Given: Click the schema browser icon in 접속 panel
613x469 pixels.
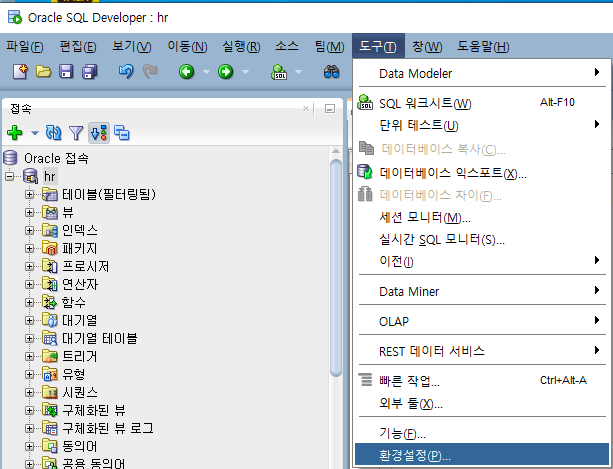Looking at the screenshot, I should pyautogui.click(x=122, y=133).
